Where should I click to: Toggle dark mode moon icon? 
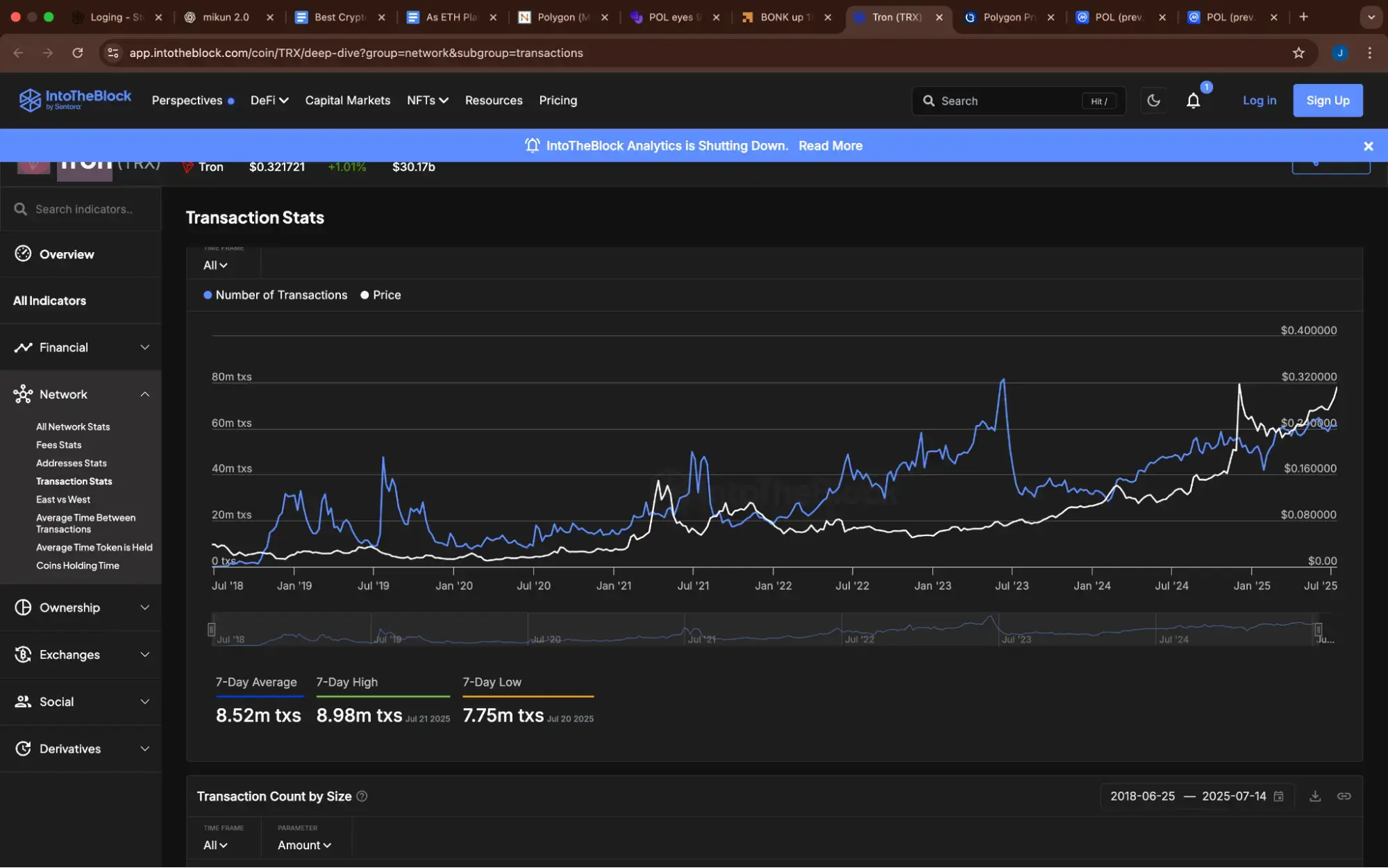point(1153,101)
